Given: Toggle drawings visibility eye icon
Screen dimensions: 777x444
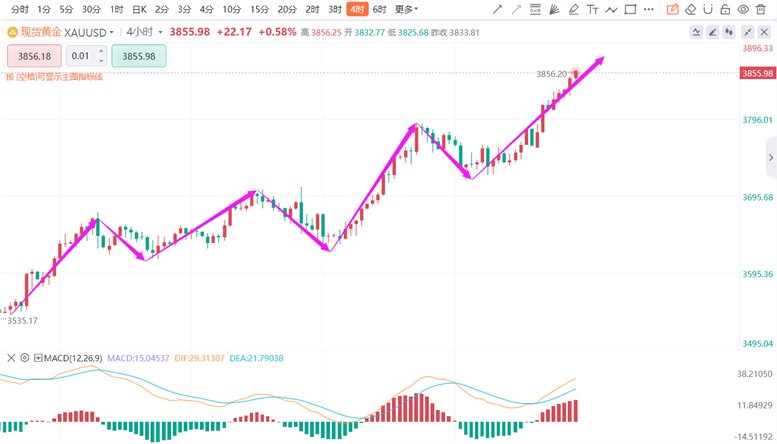Looking at the screenshot, I should pos(743,9).
